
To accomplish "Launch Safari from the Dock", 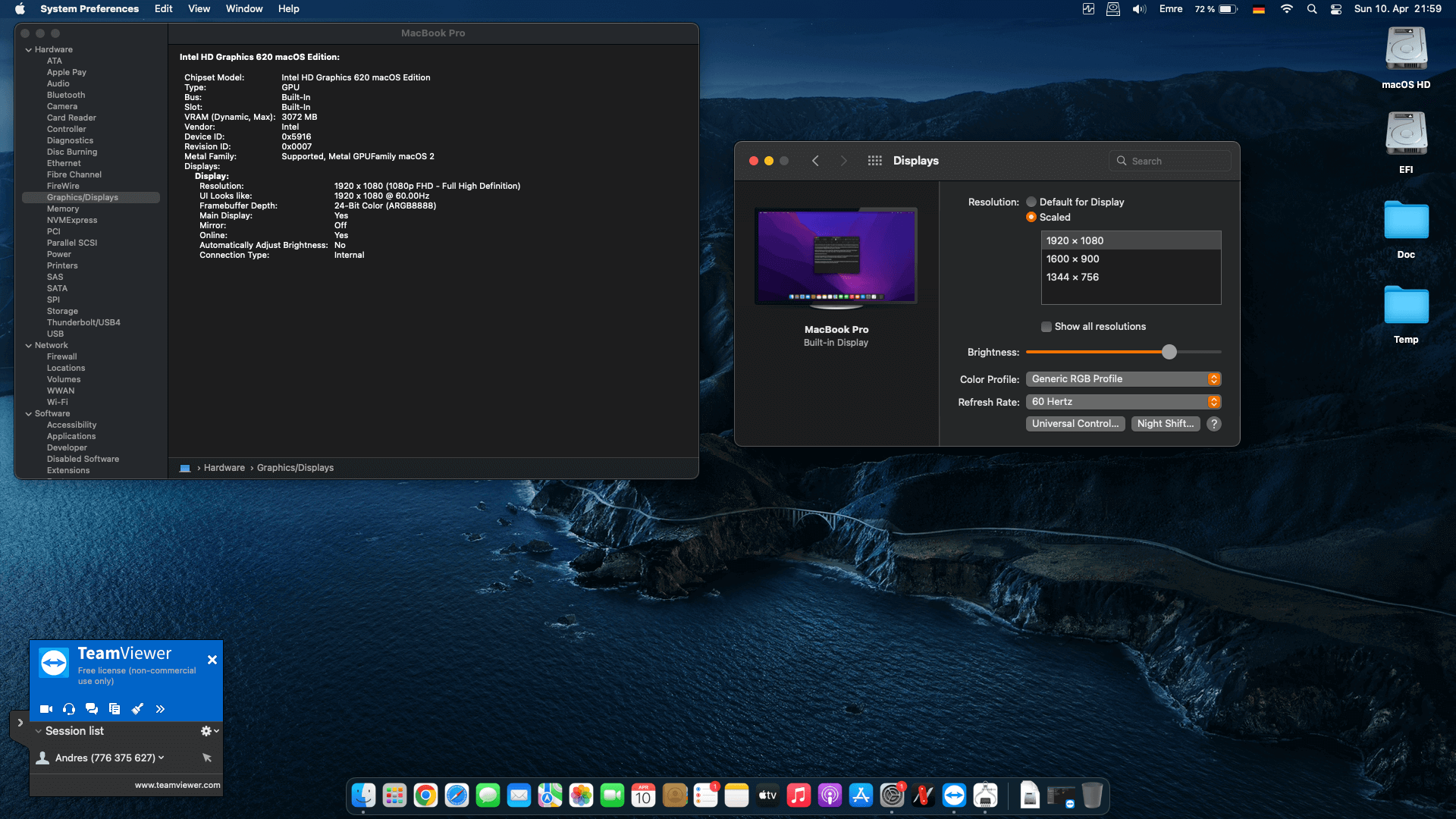I will pos(457,795).
